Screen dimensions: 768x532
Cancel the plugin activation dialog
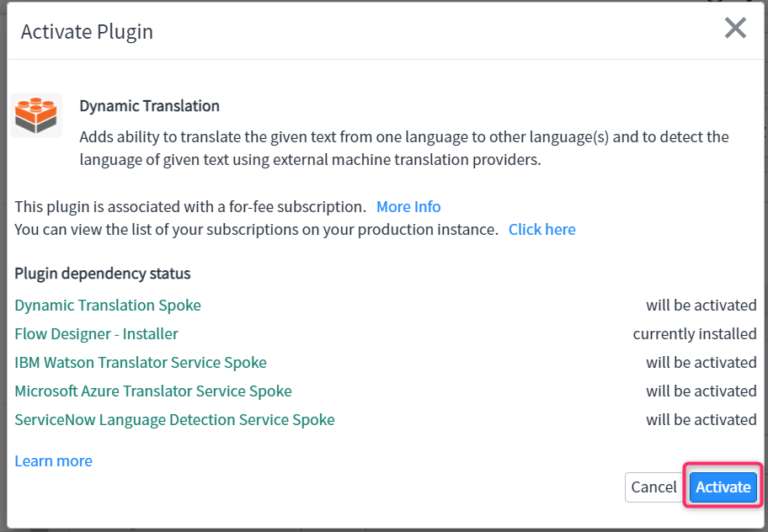pyautogui.click(x=654, y=487)
